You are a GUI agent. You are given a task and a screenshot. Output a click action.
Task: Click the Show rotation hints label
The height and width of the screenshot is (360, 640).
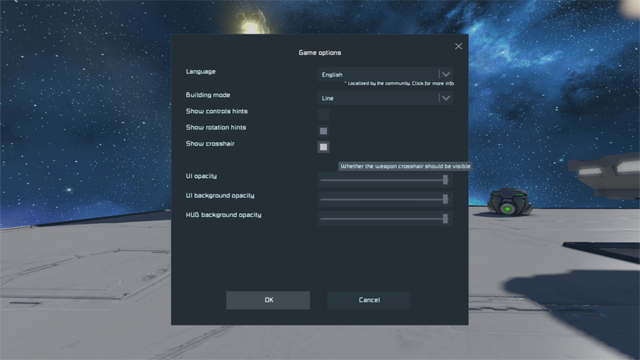tap(216, 127)
